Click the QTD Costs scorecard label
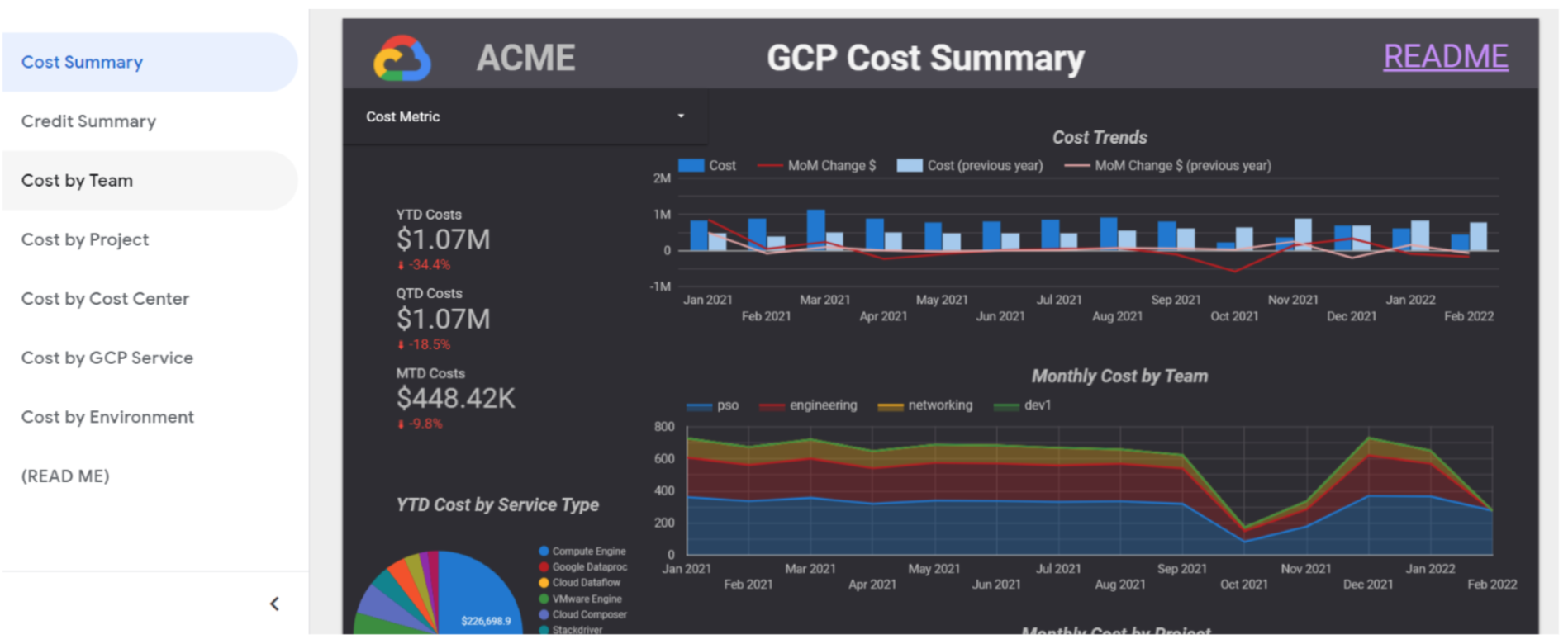The image size is (1568, 644). [x=429, y=294]
